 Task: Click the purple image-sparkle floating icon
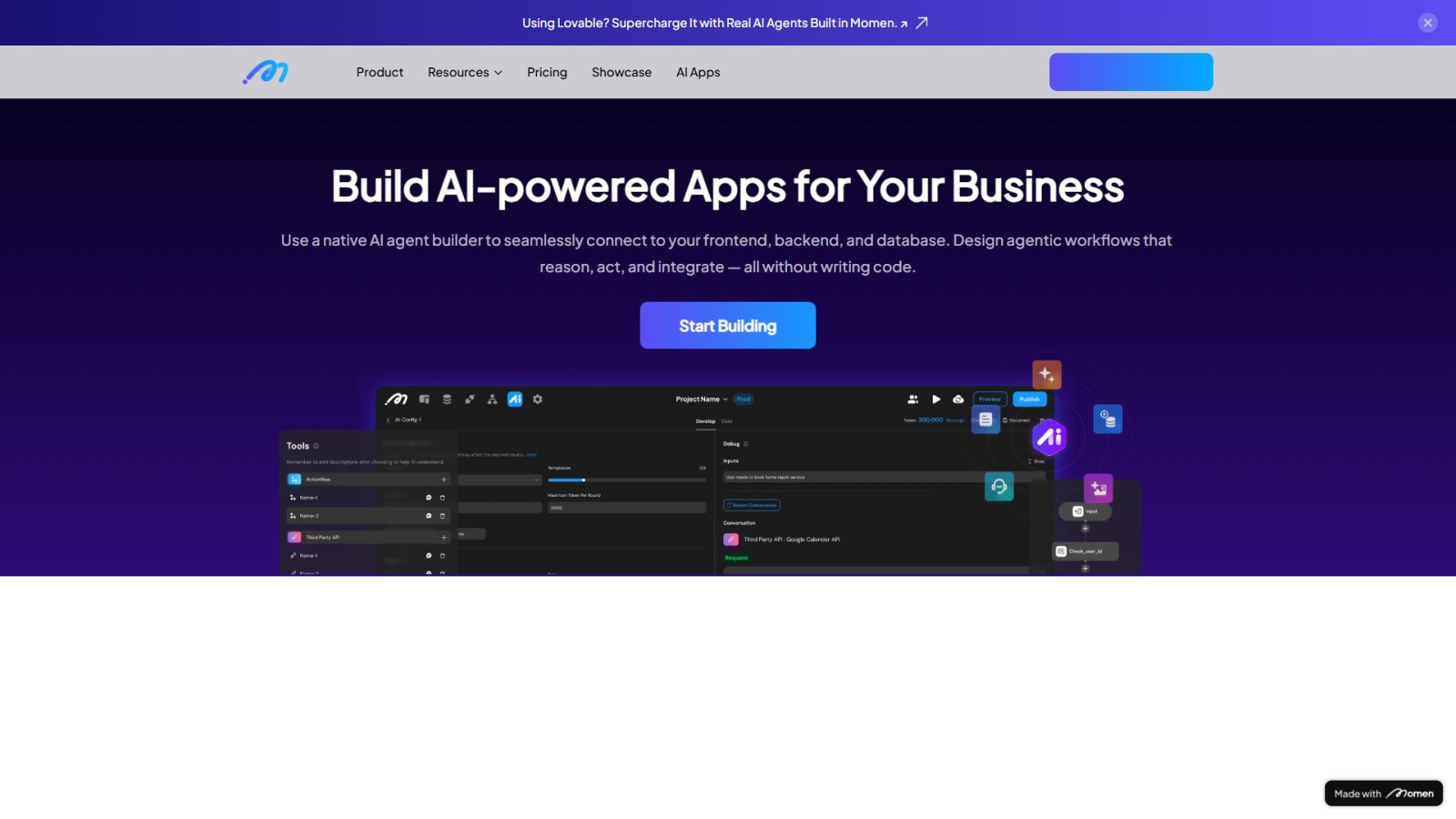pyautogui.click(x=1098, y=489)
